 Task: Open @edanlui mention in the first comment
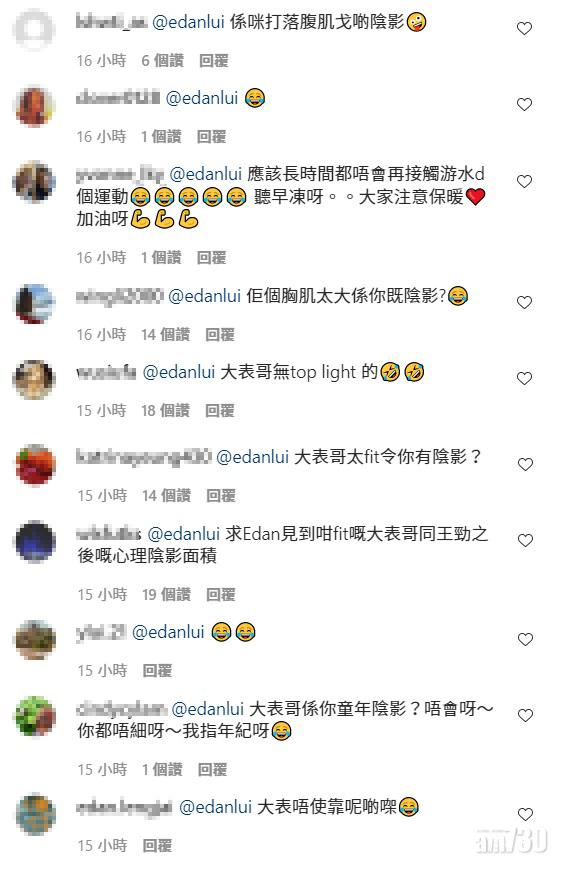[x=188, y=22]
